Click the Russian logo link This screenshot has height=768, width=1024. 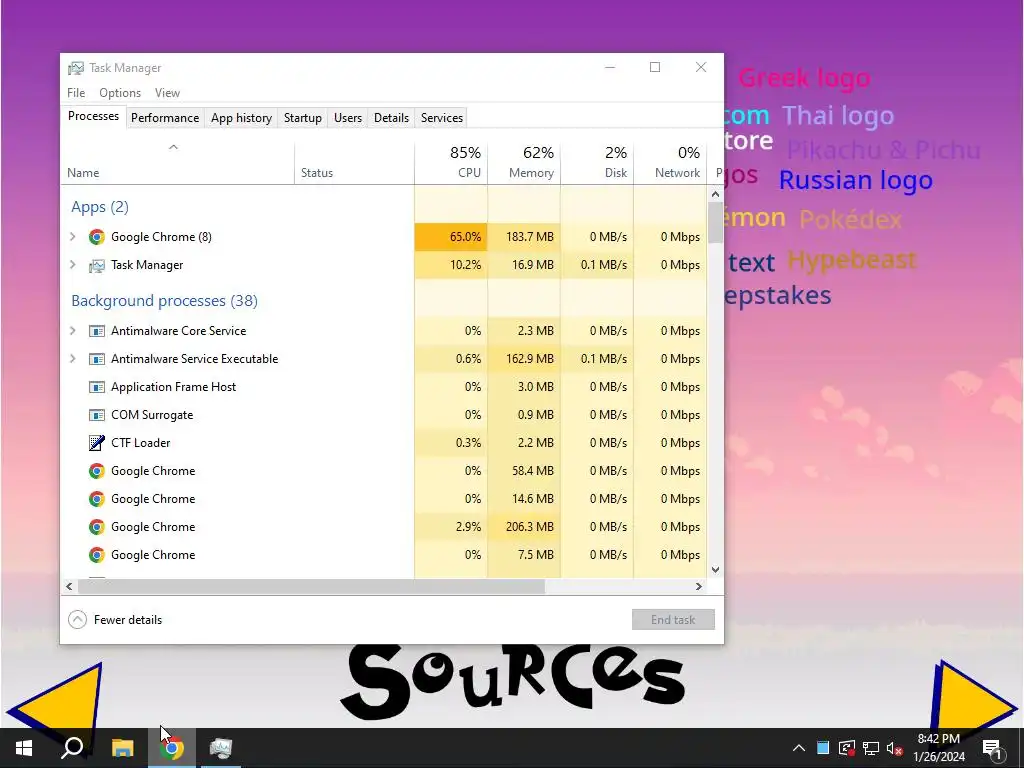pyautogui.click(x=856, y=180)
